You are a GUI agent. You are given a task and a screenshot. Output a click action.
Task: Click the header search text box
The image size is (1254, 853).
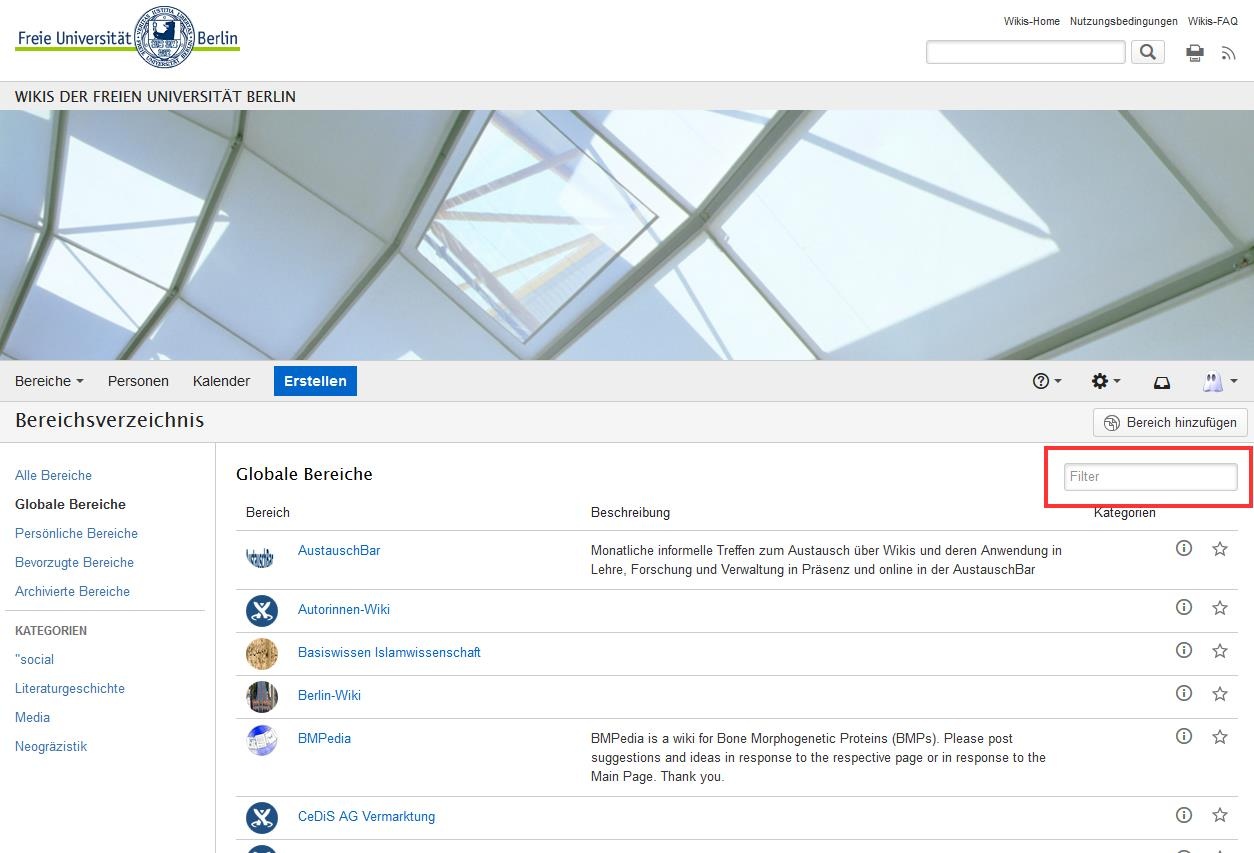[1025, 52]
